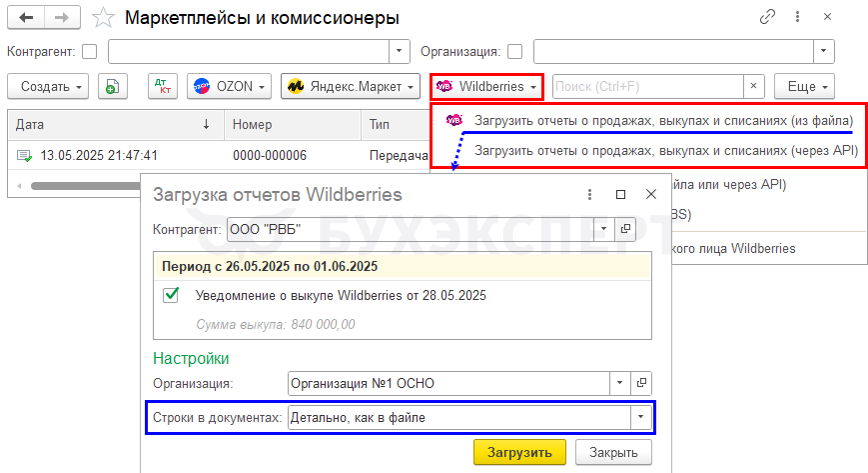This screenshot has height=473, width=868.
Task: Open the OZON dropdown menu
Action: (229, 86)
